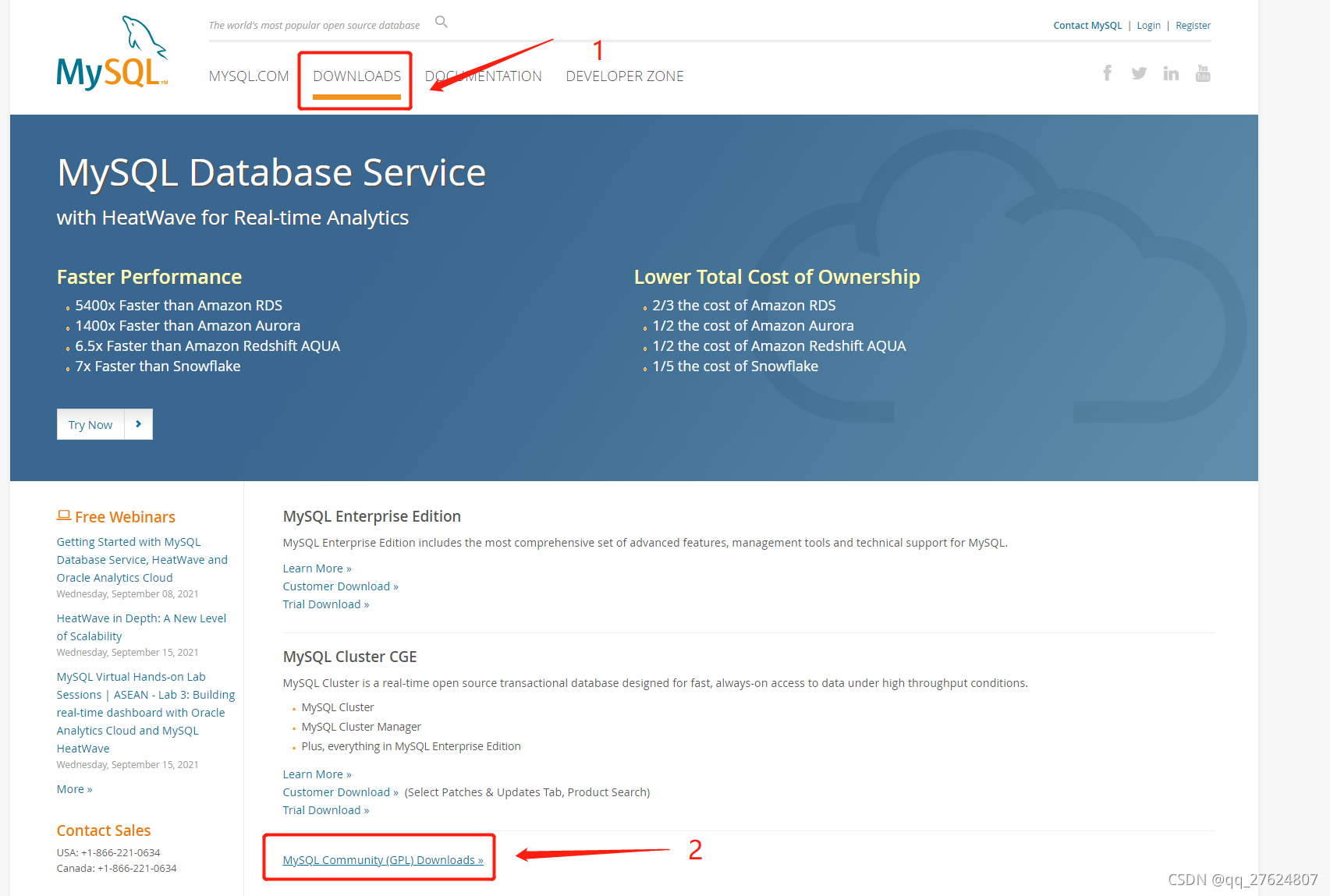Click the MySQL Cluster CGE heading
This screenshot has width=1330, height=896.
click(349, 657)
